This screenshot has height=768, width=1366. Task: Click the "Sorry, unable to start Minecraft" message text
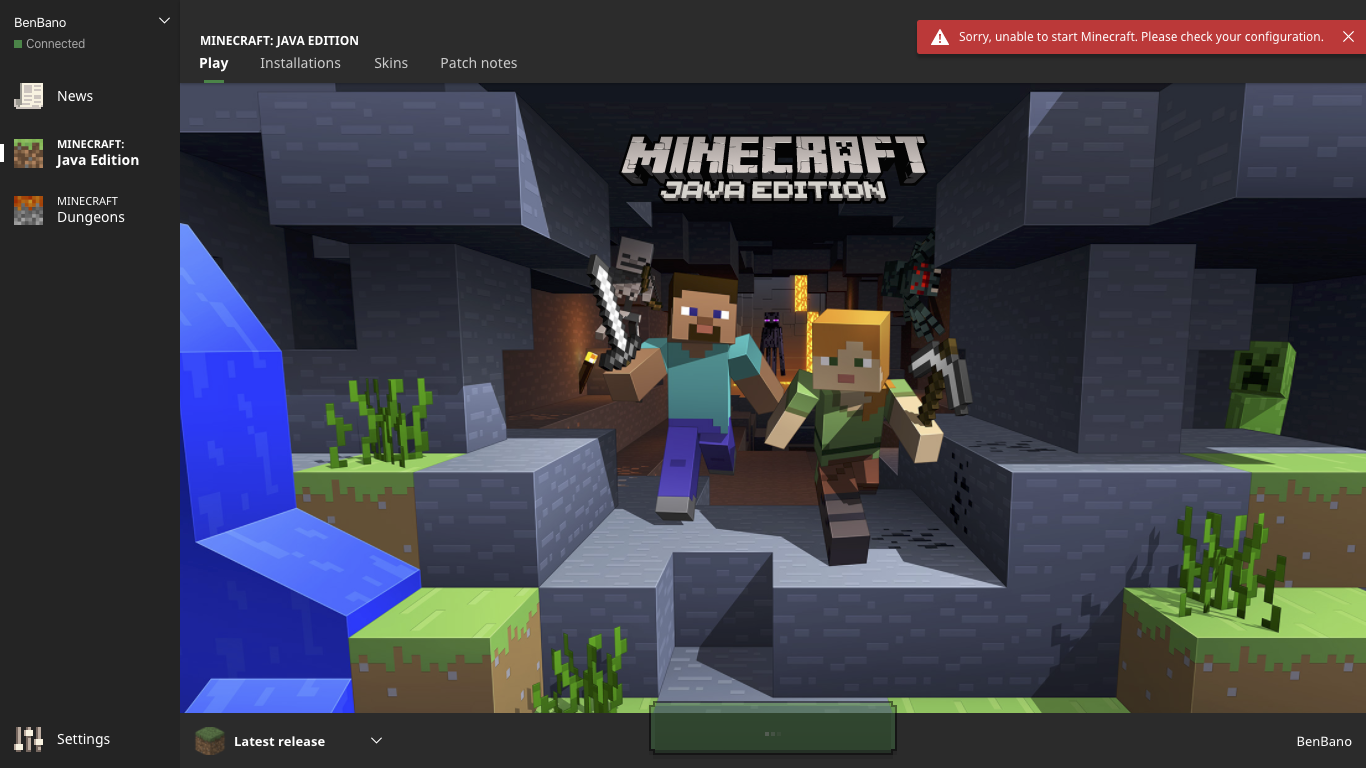pyautogui.click(x=1141, y=37)
